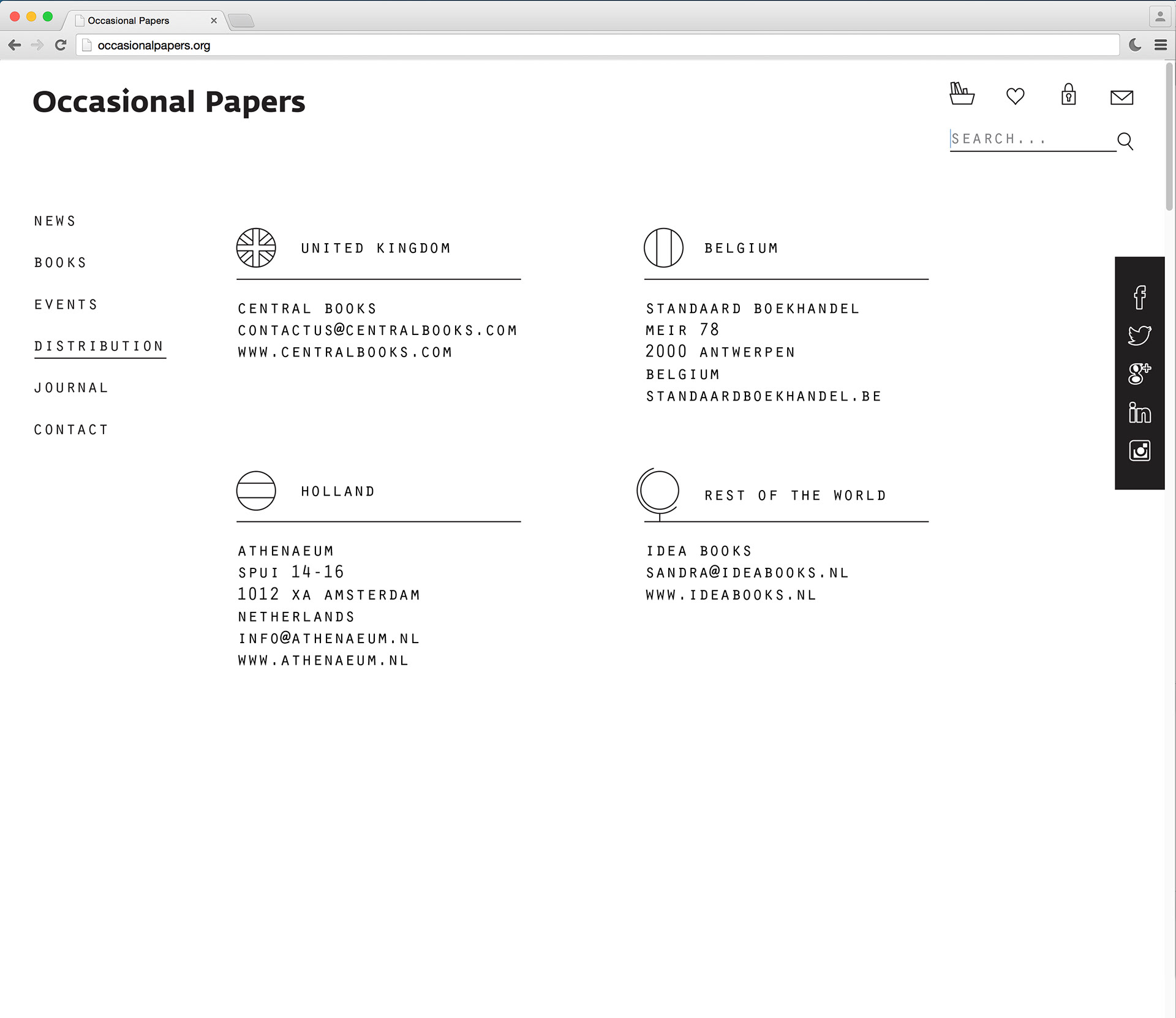This screenshot has width=1176, height=1018.
Task: Open the Instagram camera icon
Action: [x=1139, y=451]
